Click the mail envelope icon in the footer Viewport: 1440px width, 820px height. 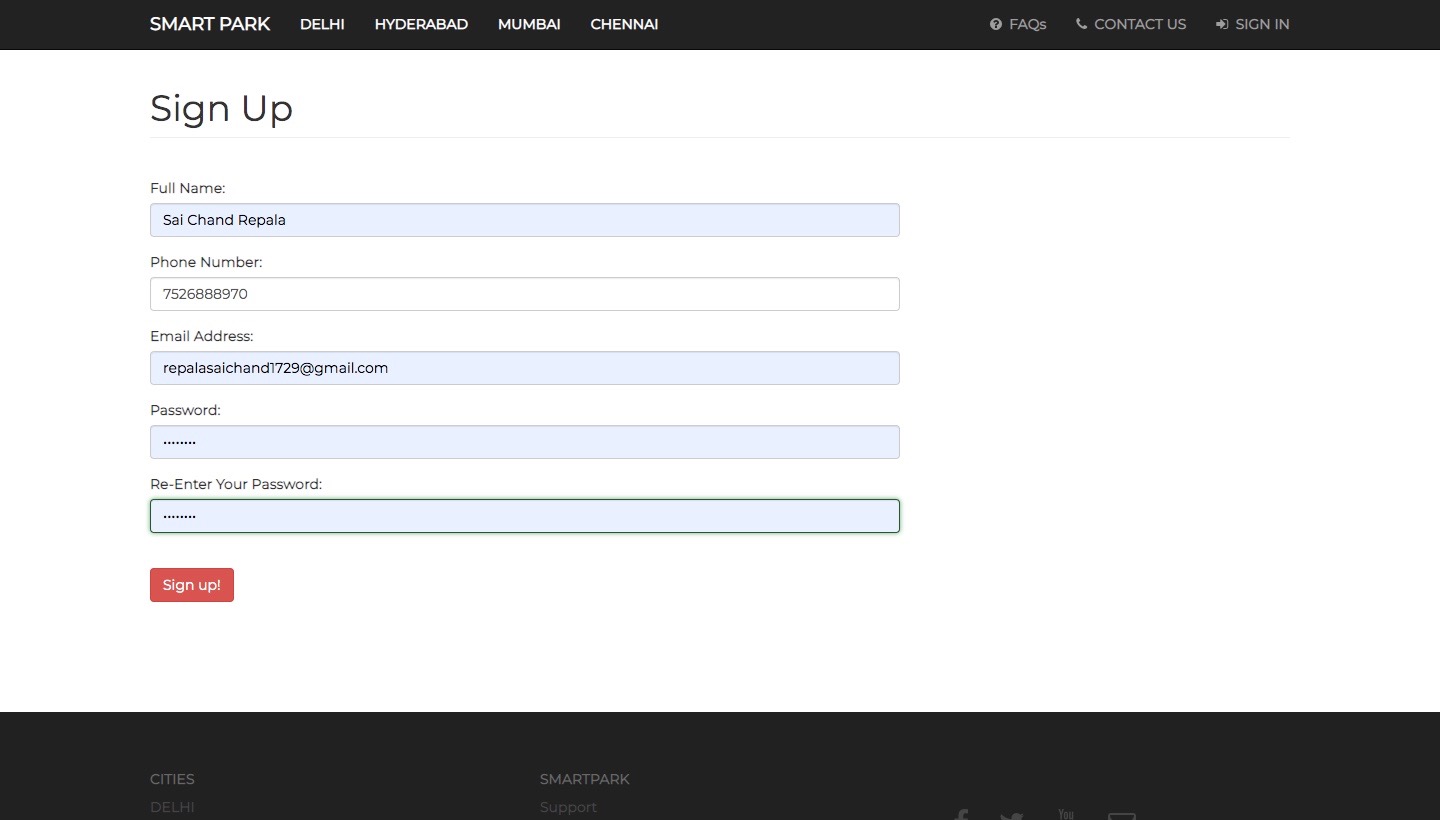point(1121,816)
